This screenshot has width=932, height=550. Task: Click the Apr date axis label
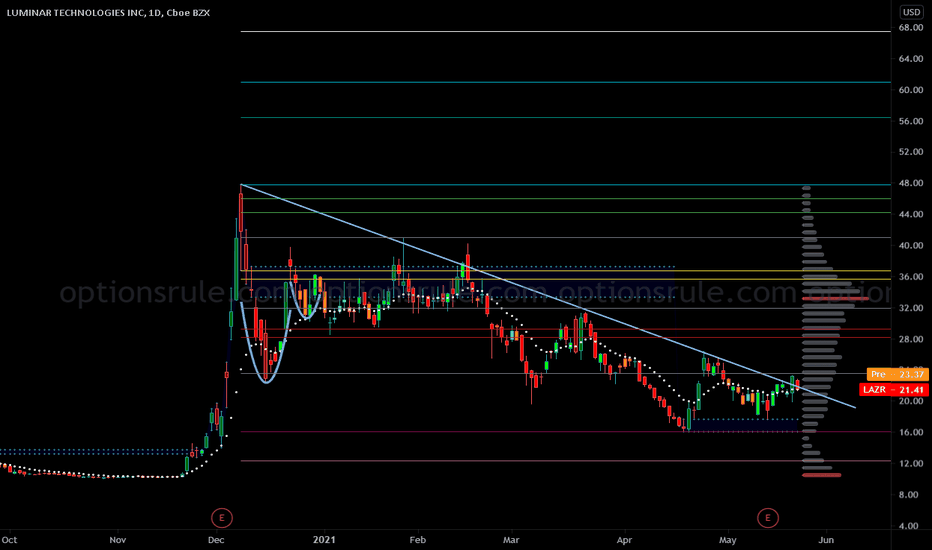point(624,540)
